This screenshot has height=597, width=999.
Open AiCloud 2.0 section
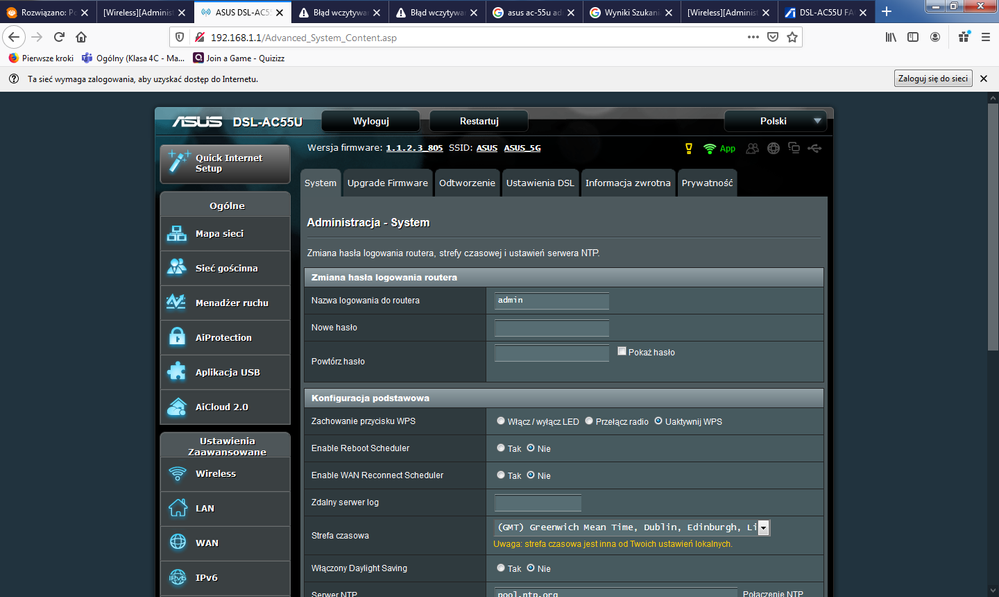225,406
